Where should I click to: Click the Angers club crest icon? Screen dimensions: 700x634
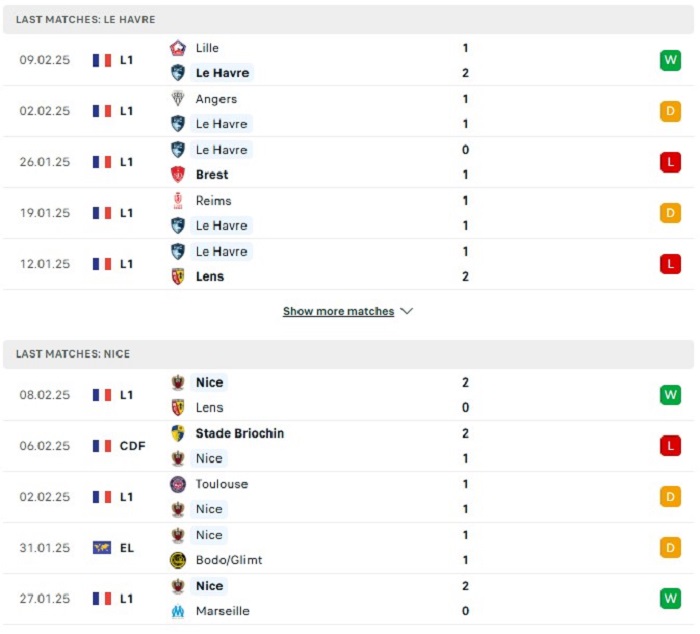[x=178, y=99]
